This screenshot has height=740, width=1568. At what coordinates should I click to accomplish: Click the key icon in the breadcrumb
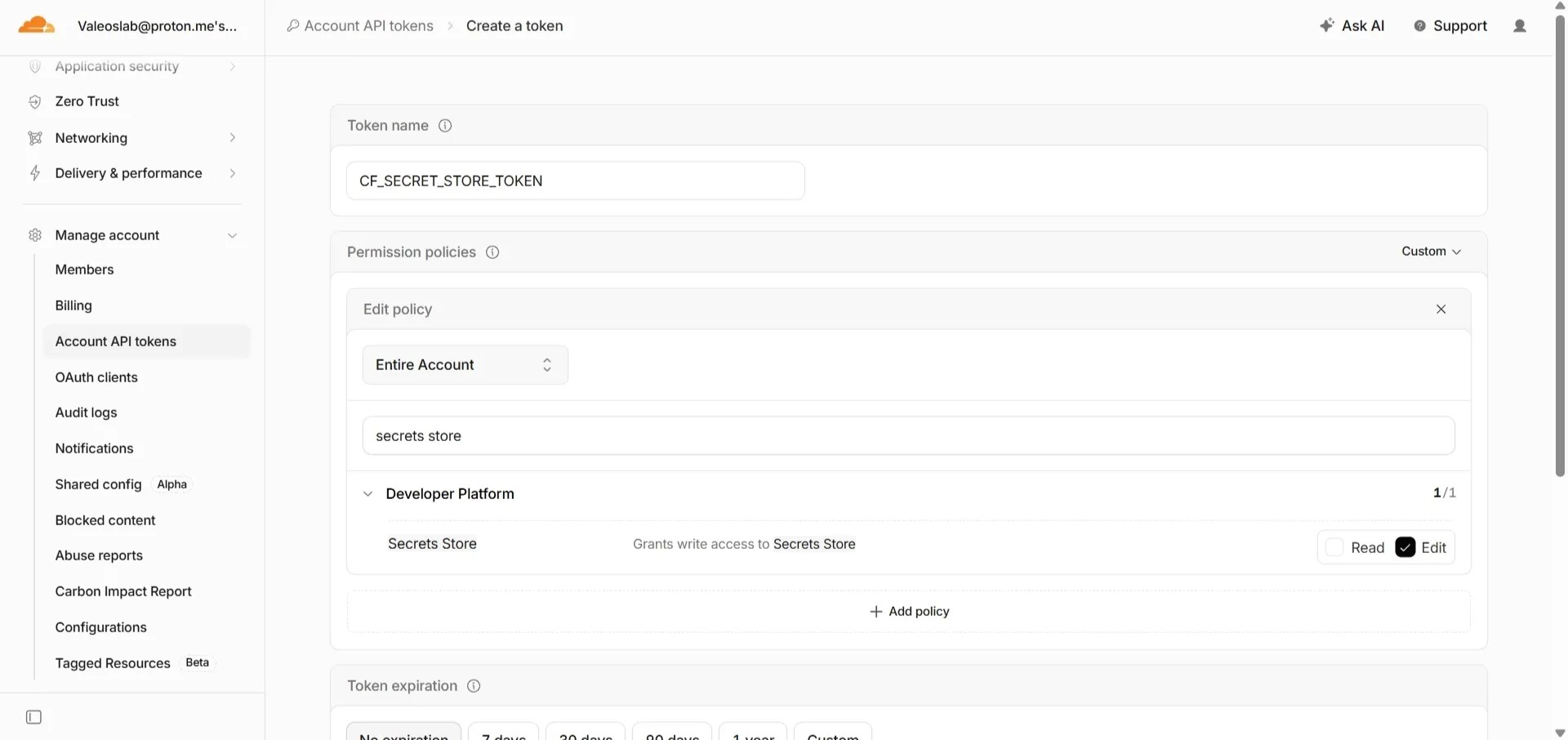(x=293, y=26)
